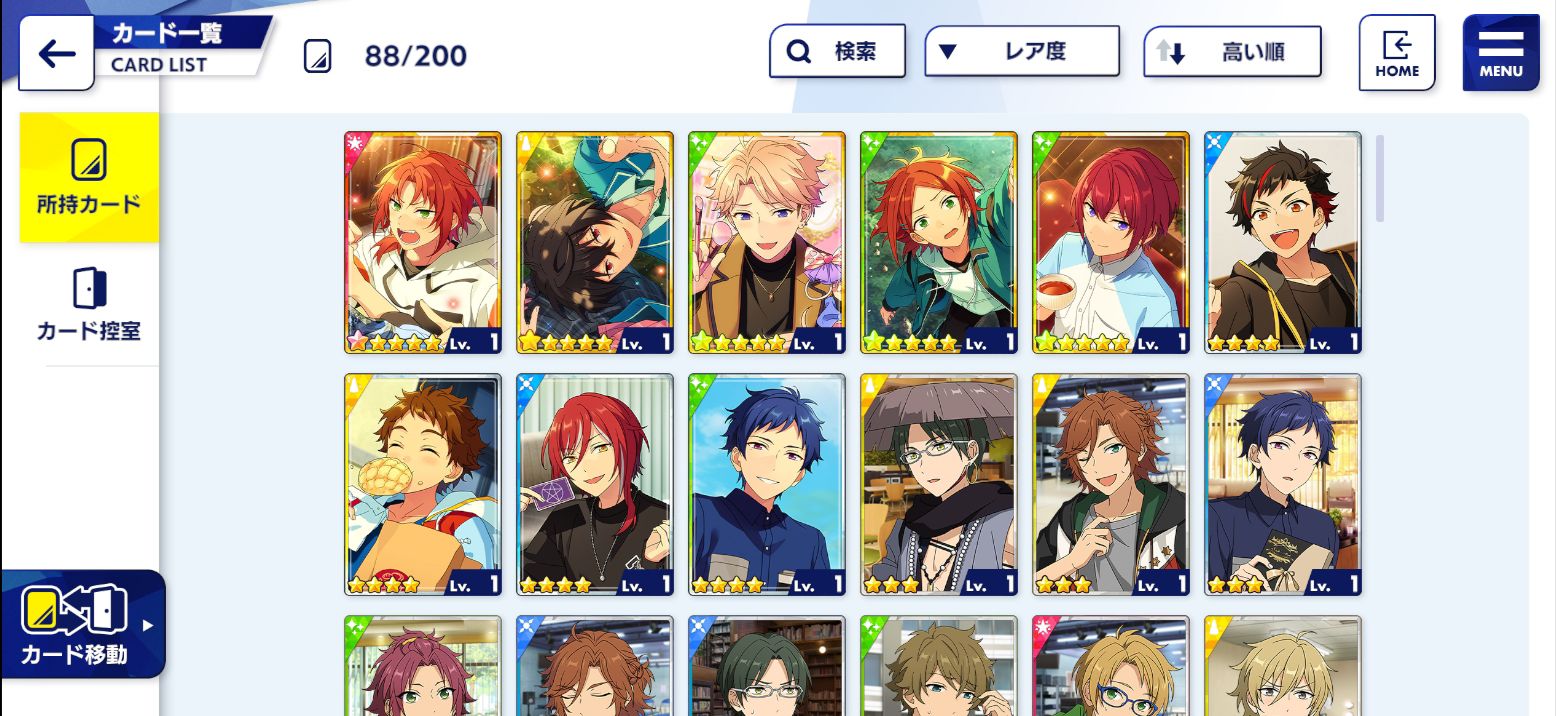Select the purple tarot card holder card
Viewport: 1556px width, 716px height.
(x=595, y=485)
